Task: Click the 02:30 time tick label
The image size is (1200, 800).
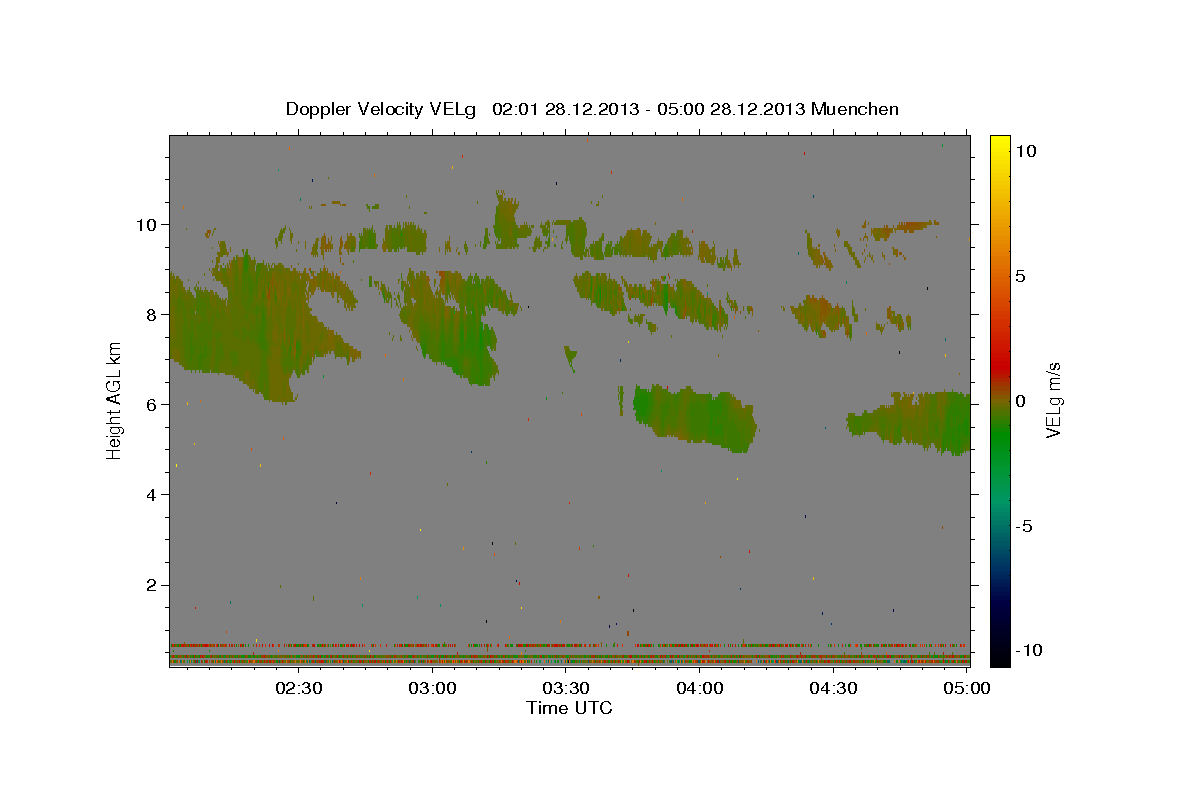Action: point(300,688)
